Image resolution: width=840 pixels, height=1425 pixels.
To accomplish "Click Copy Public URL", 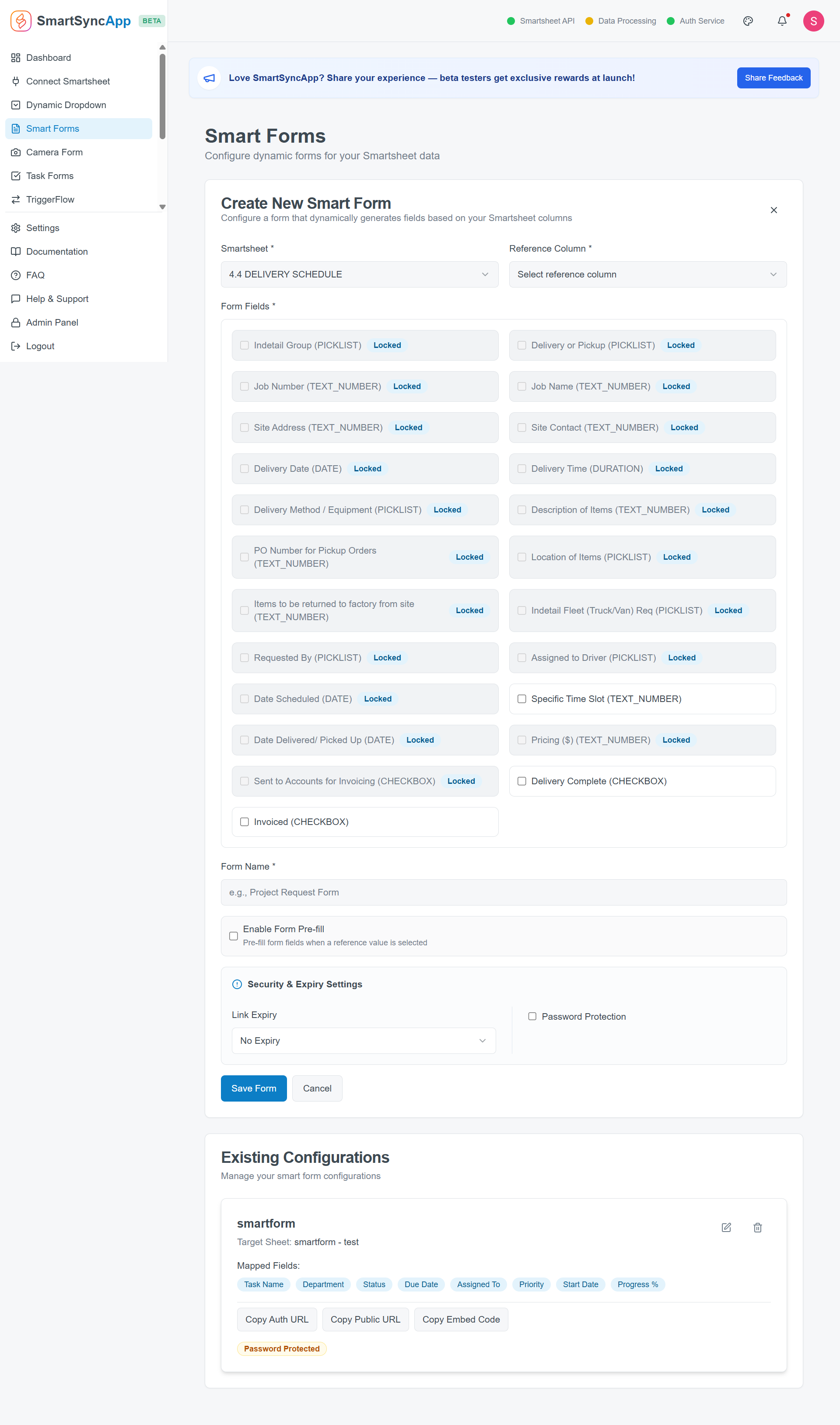I will (365, 1320).
